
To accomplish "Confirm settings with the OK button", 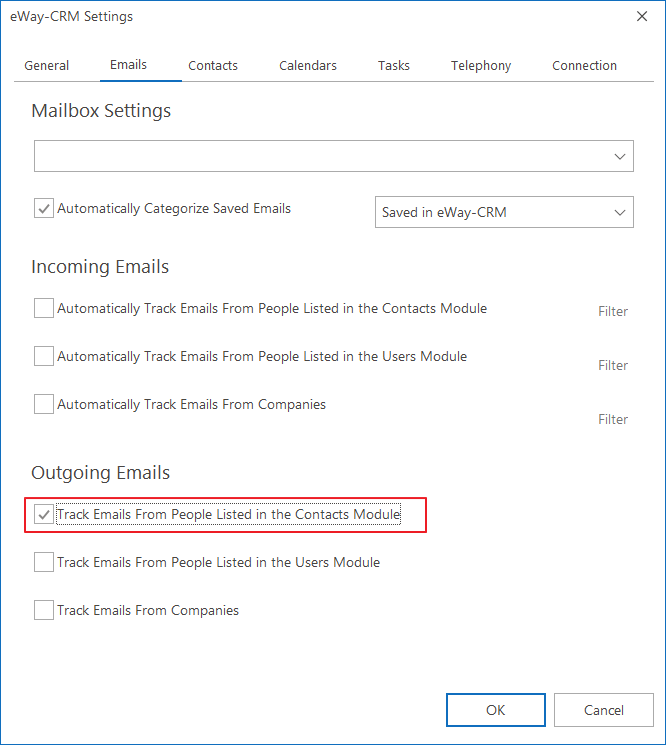I will (x=495, y=710).
